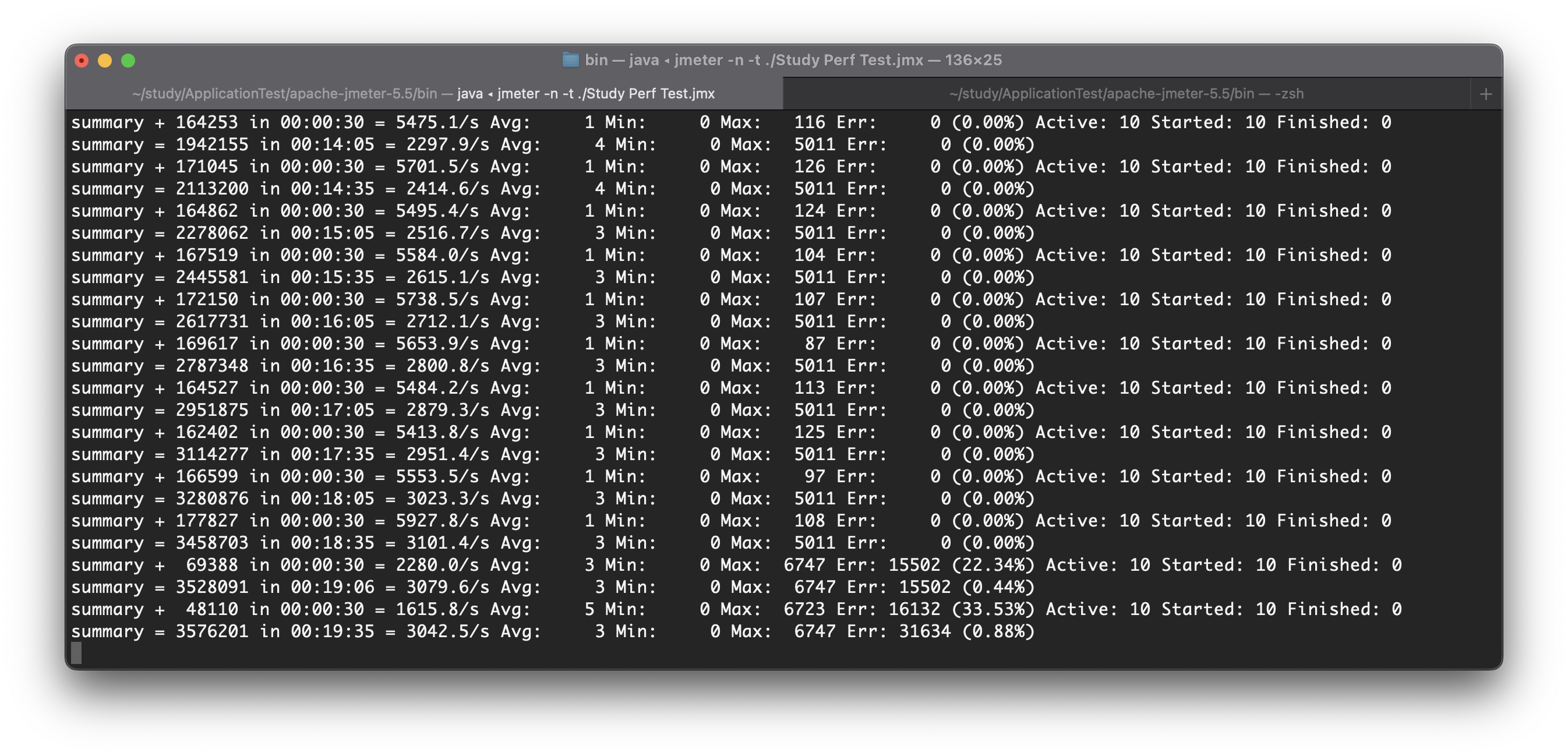
Task: Click the 0.44% error rate text
Action: [998, 587]
